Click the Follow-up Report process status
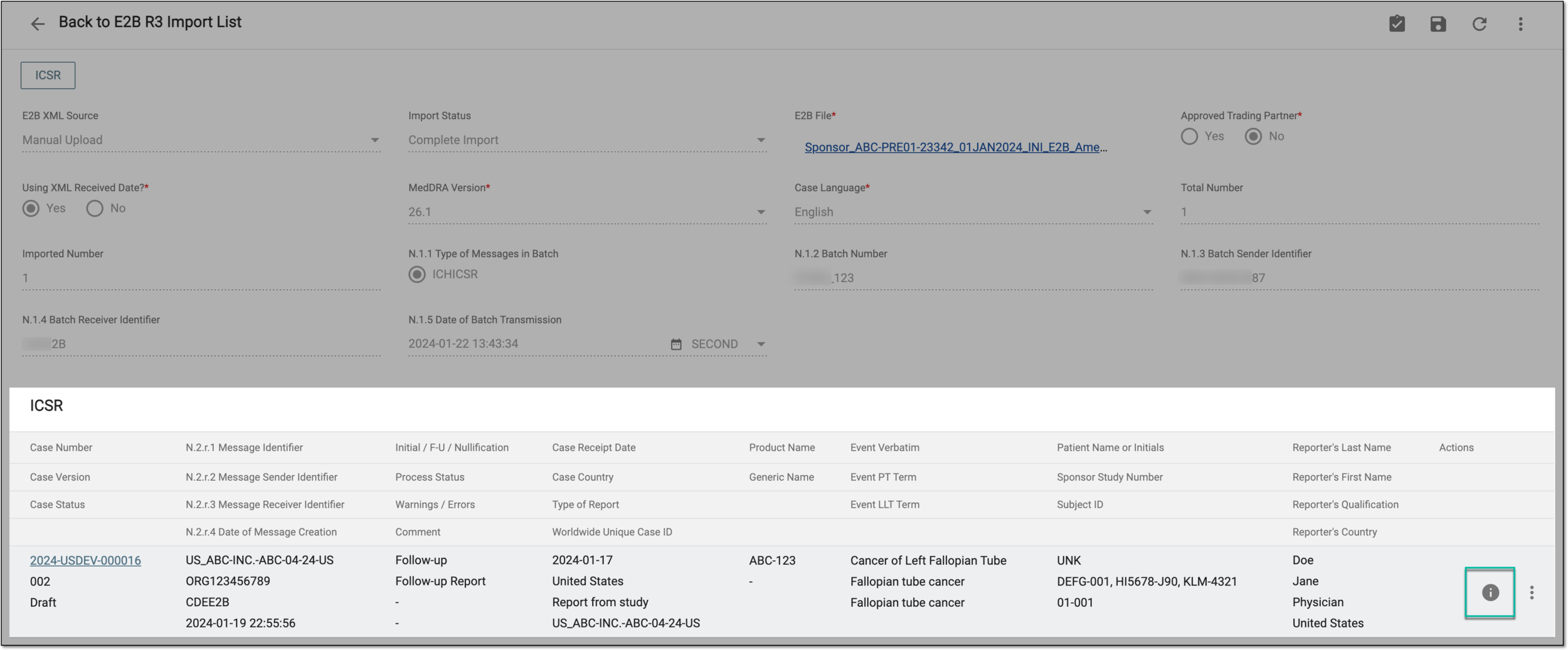Screen dimensions: 1568x650 click(440, 582)
